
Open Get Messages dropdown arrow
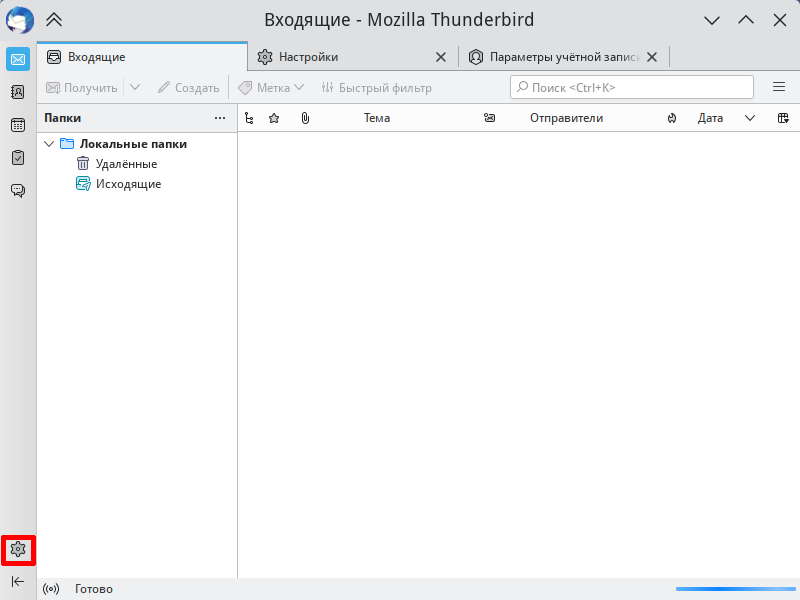click(x=135, y=88)
